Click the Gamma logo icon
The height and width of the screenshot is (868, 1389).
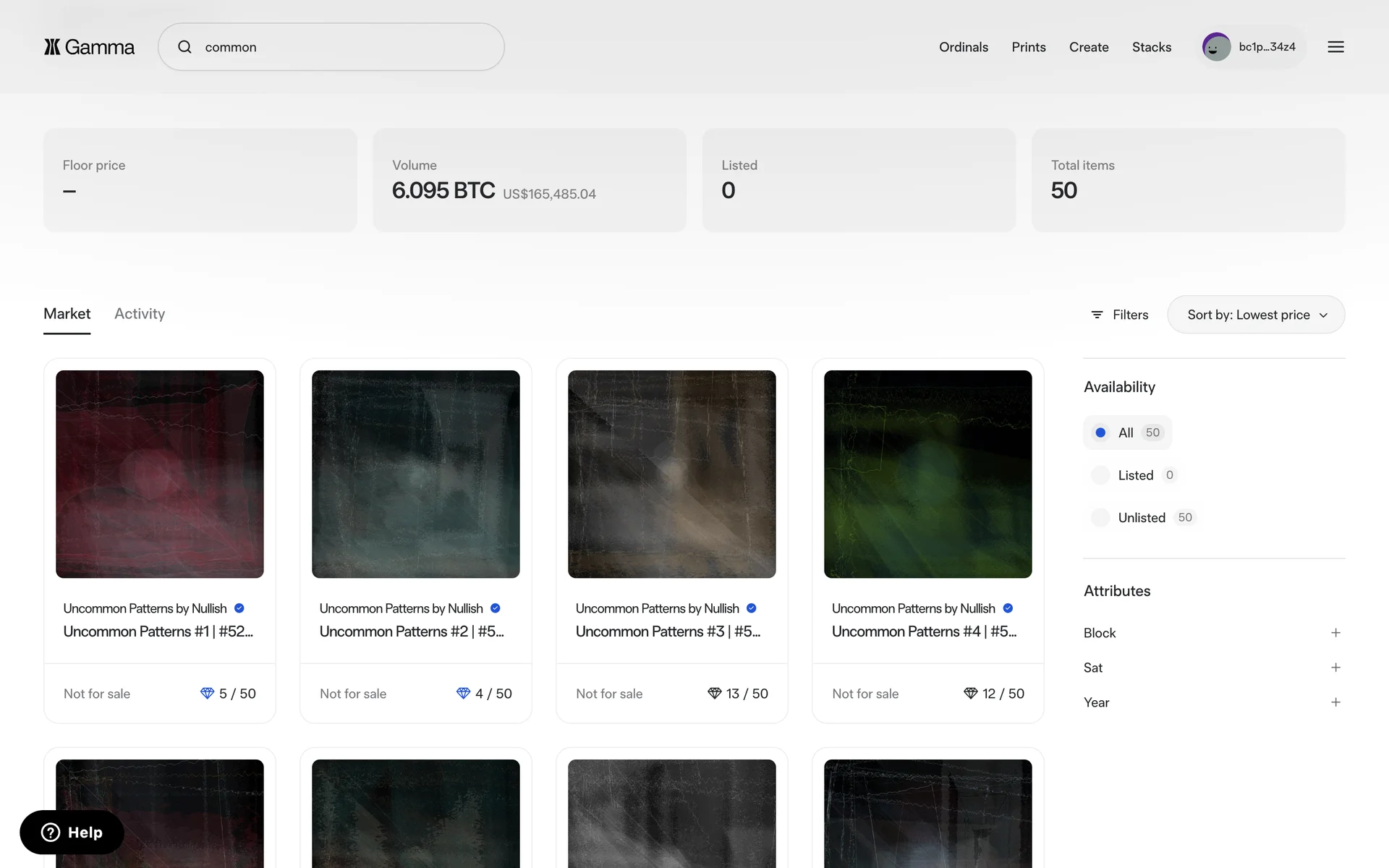52,47
